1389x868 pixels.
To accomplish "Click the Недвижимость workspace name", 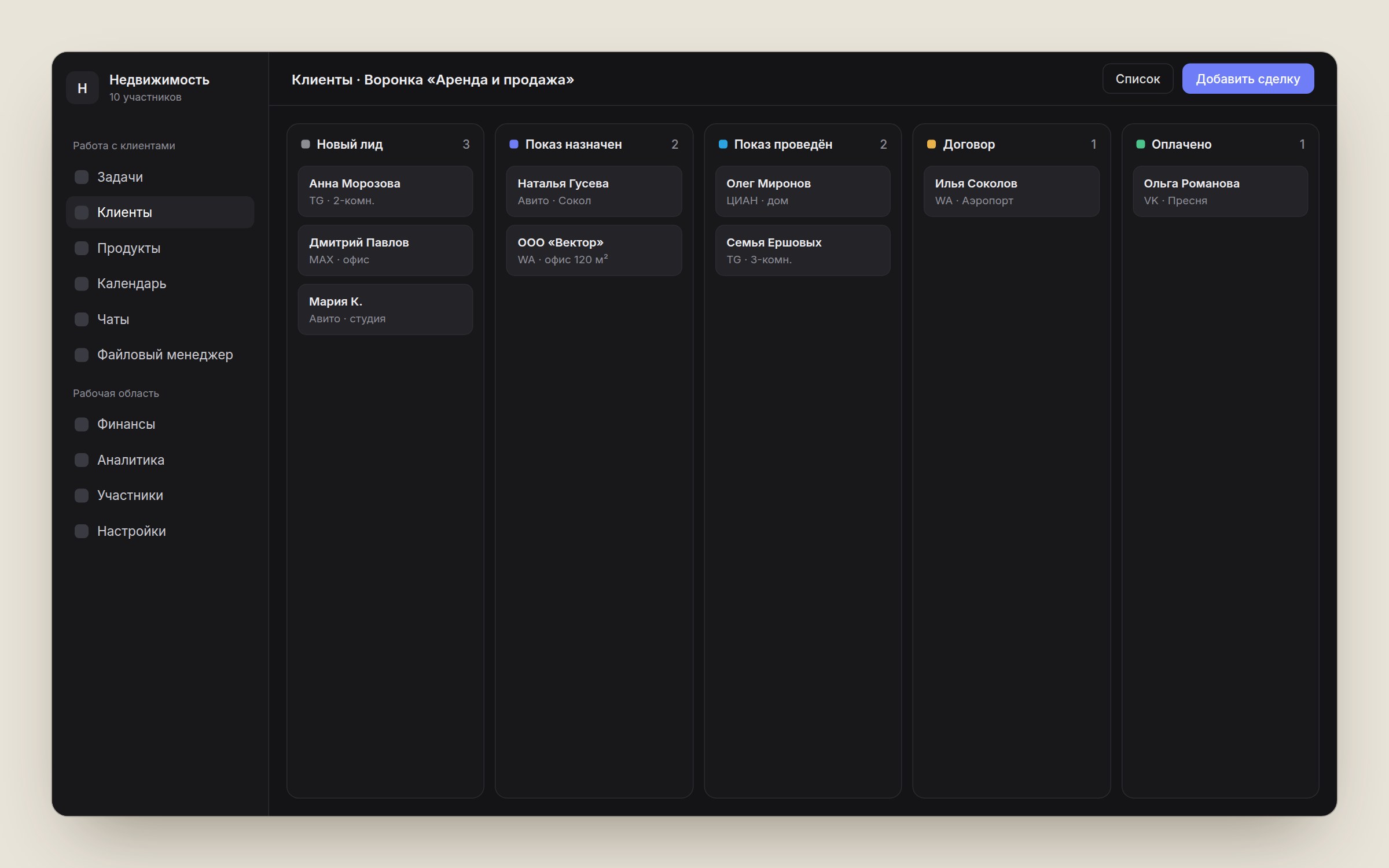I will [x=159, y=79].
